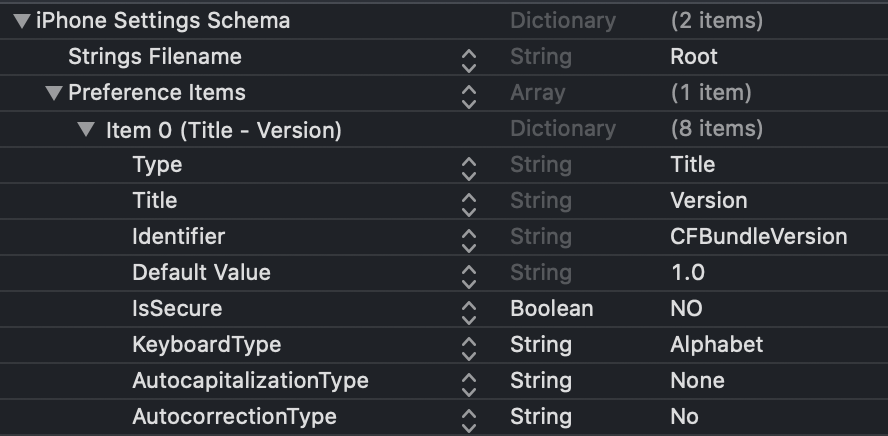
Task: Click the type stepper for Identifier
Action: [469, 237]
